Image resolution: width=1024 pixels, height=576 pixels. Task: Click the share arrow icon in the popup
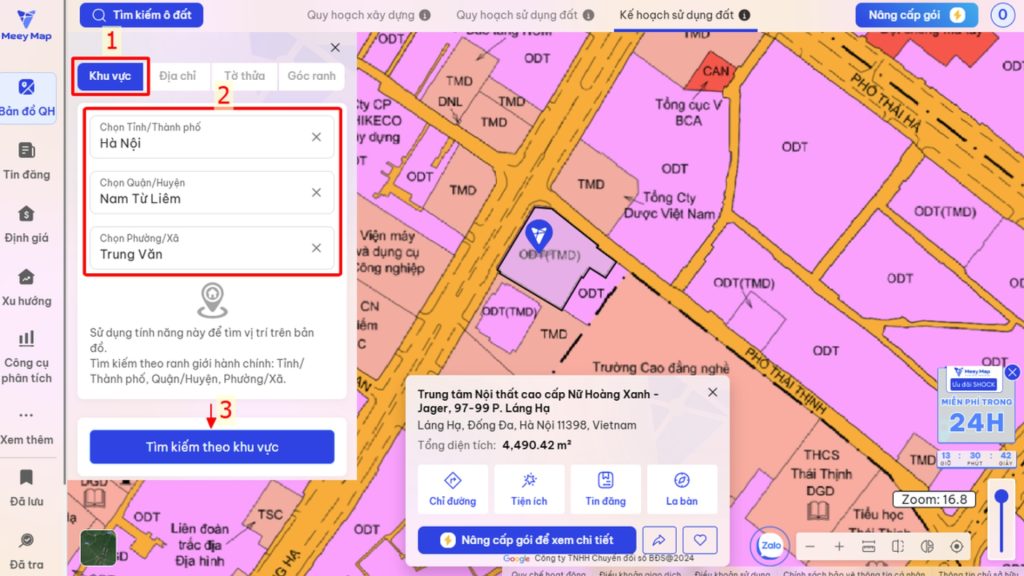click(659, 540)
